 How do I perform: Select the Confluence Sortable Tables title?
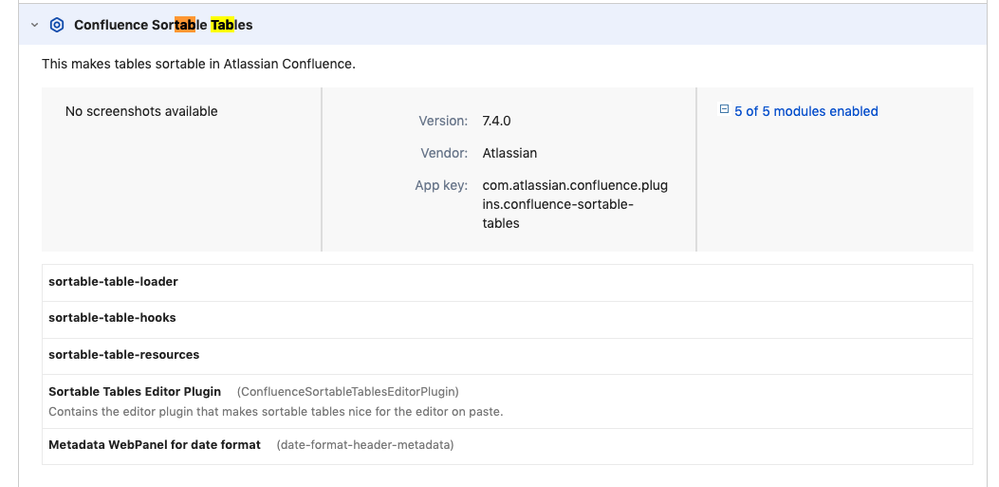click(163, 25)
